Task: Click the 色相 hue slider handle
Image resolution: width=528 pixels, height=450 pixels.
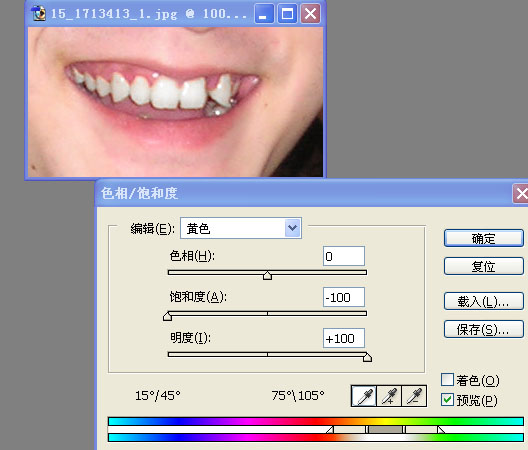Action: 267,275
